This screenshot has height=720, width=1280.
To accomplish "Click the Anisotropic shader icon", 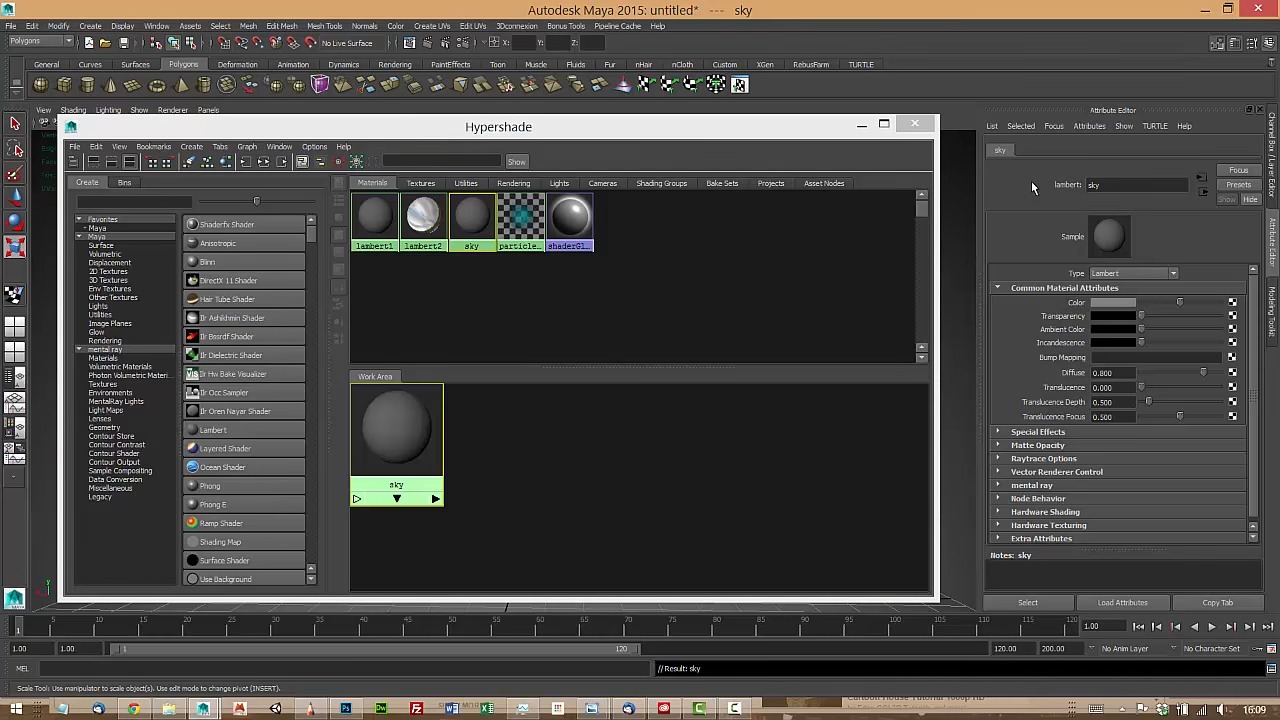I will click(192, 243).
